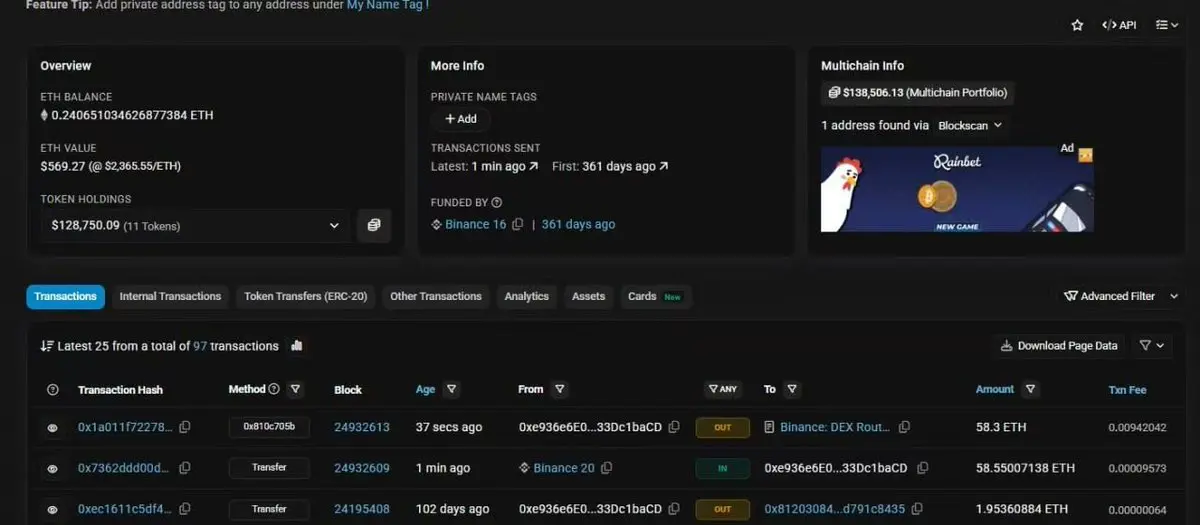Toggle Age column time format
The height and width of the screenshot is (525, 1200).
point(426,389)
